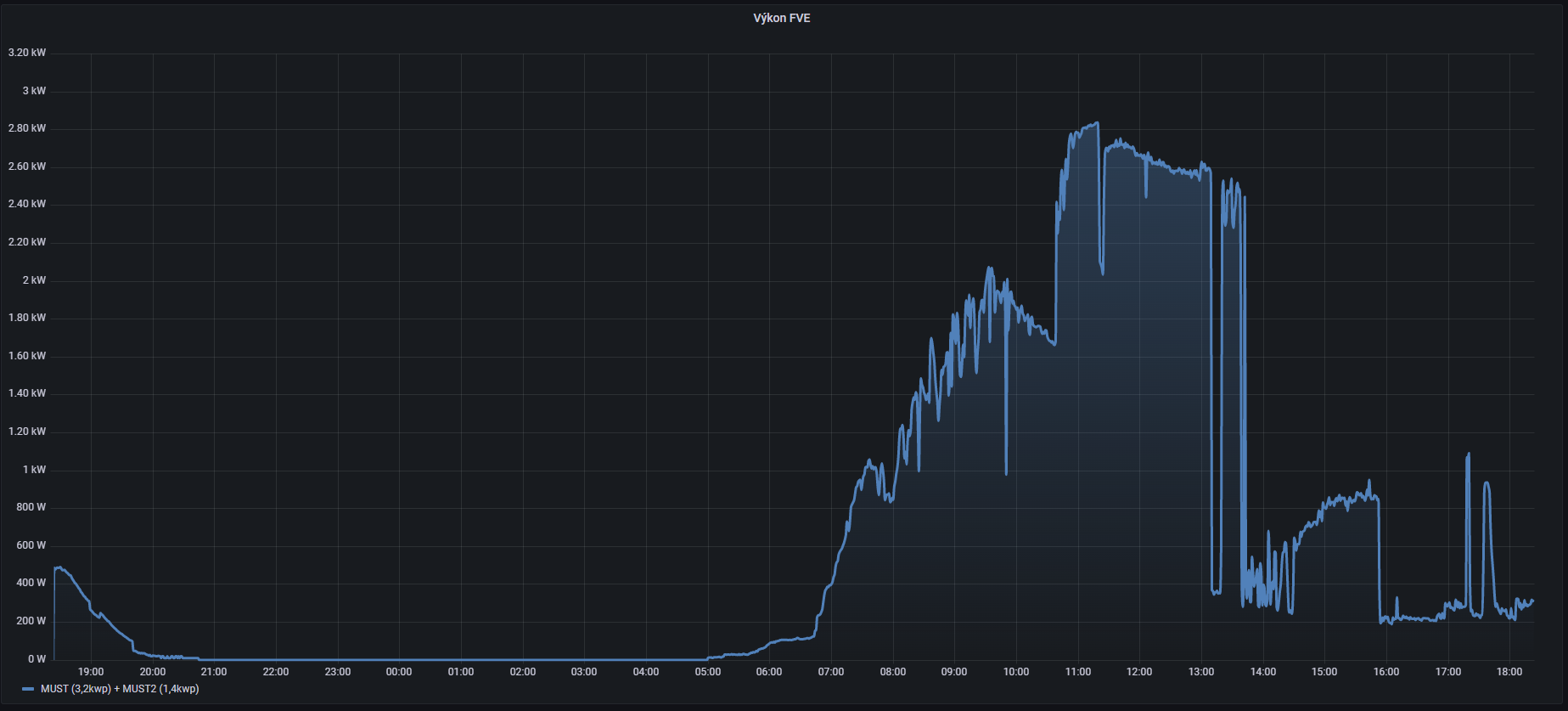Image resolution: width=1568 pixels, height=711 pixels.
Task: Click the 400 W y-axis label
Action: [31, 583]
